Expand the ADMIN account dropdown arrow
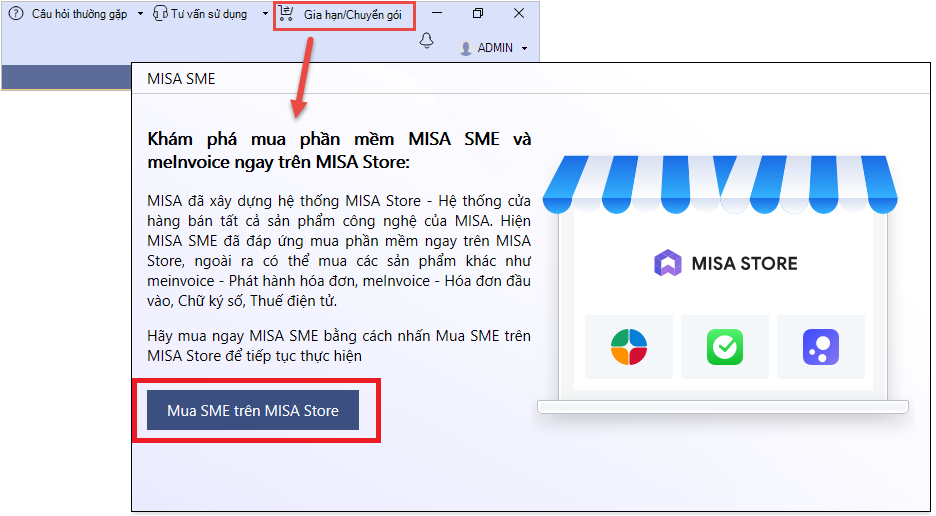The height and width of the screenshot is (516, 936). coord(524,48)
